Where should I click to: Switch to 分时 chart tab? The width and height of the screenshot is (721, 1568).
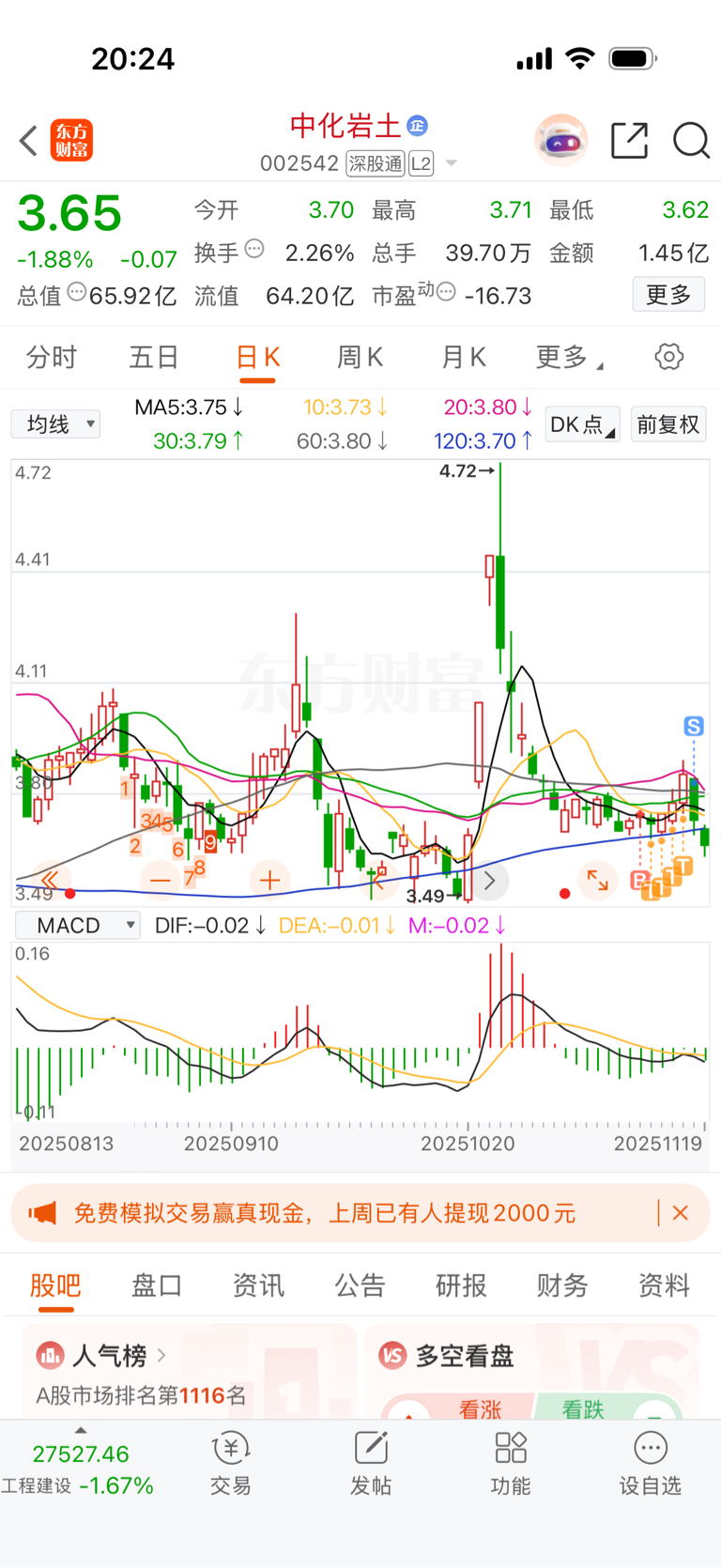point(52,357)
